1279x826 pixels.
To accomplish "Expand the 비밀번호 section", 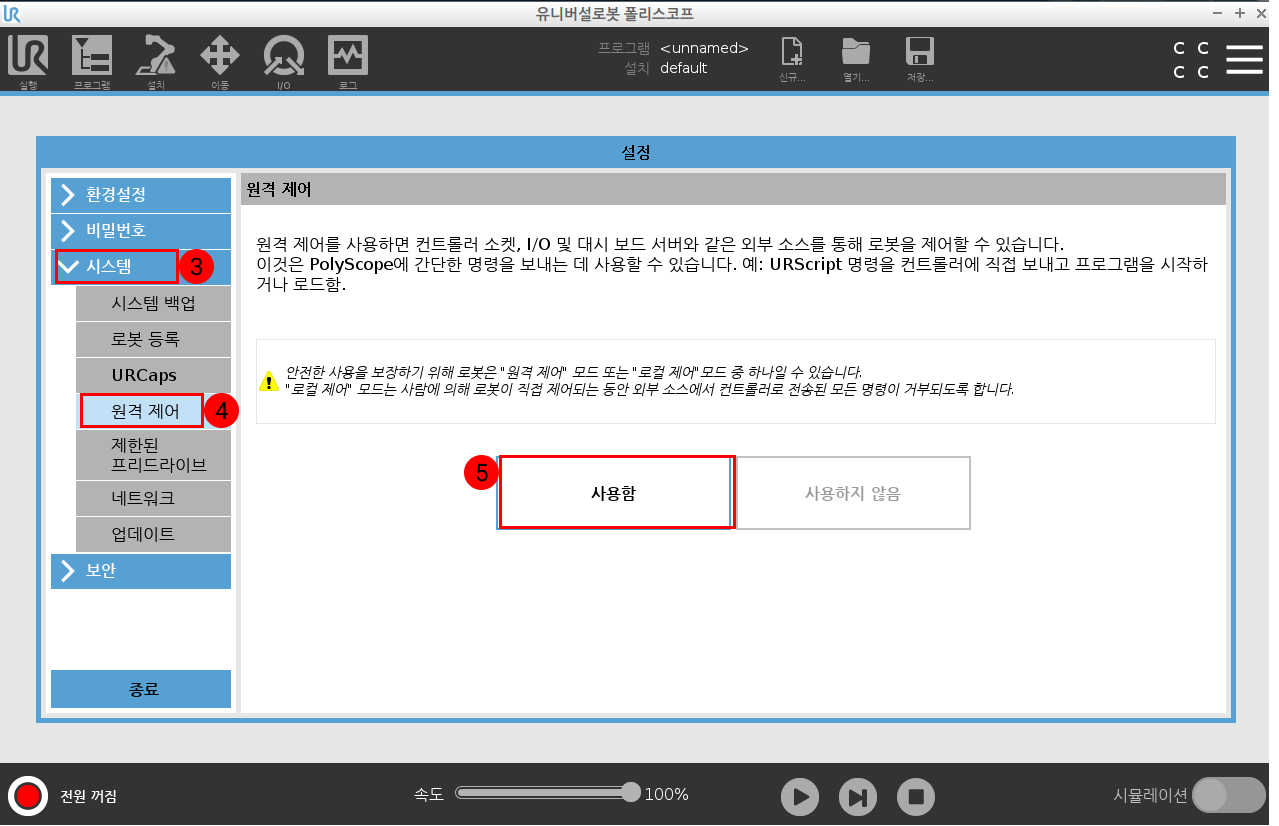I will pyautogui.click(x=141, y=230).
